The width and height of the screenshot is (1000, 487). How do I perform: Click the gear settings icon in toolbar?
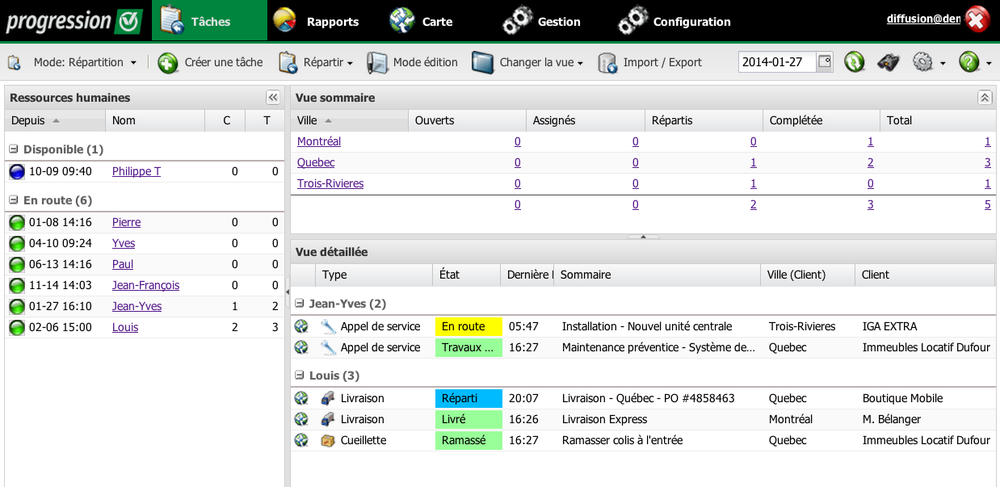point(922,62)
